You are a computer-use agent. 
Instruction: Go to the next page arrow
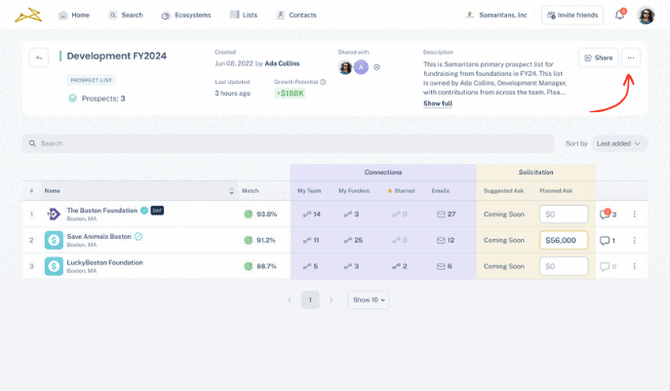331,300
